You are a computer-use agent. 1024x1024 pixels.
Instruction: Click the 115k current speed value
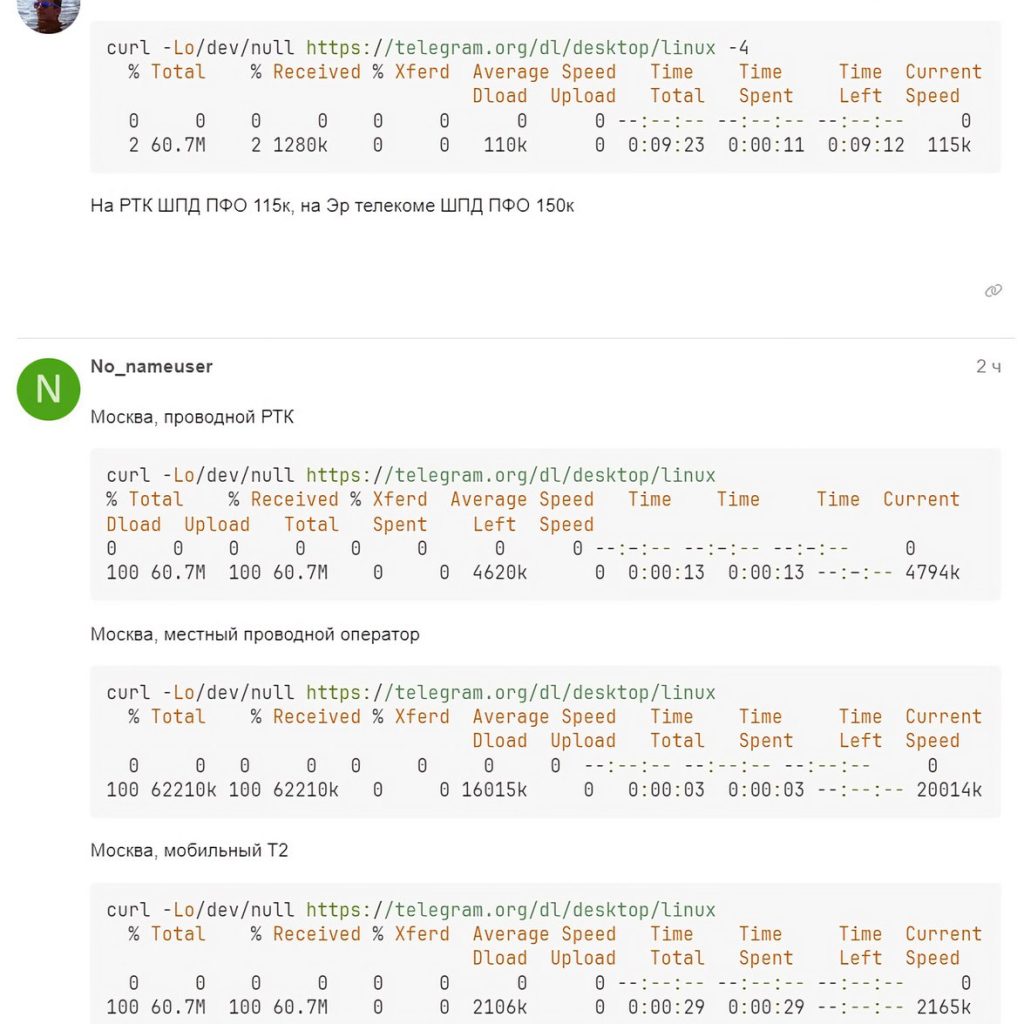[949, 145]
